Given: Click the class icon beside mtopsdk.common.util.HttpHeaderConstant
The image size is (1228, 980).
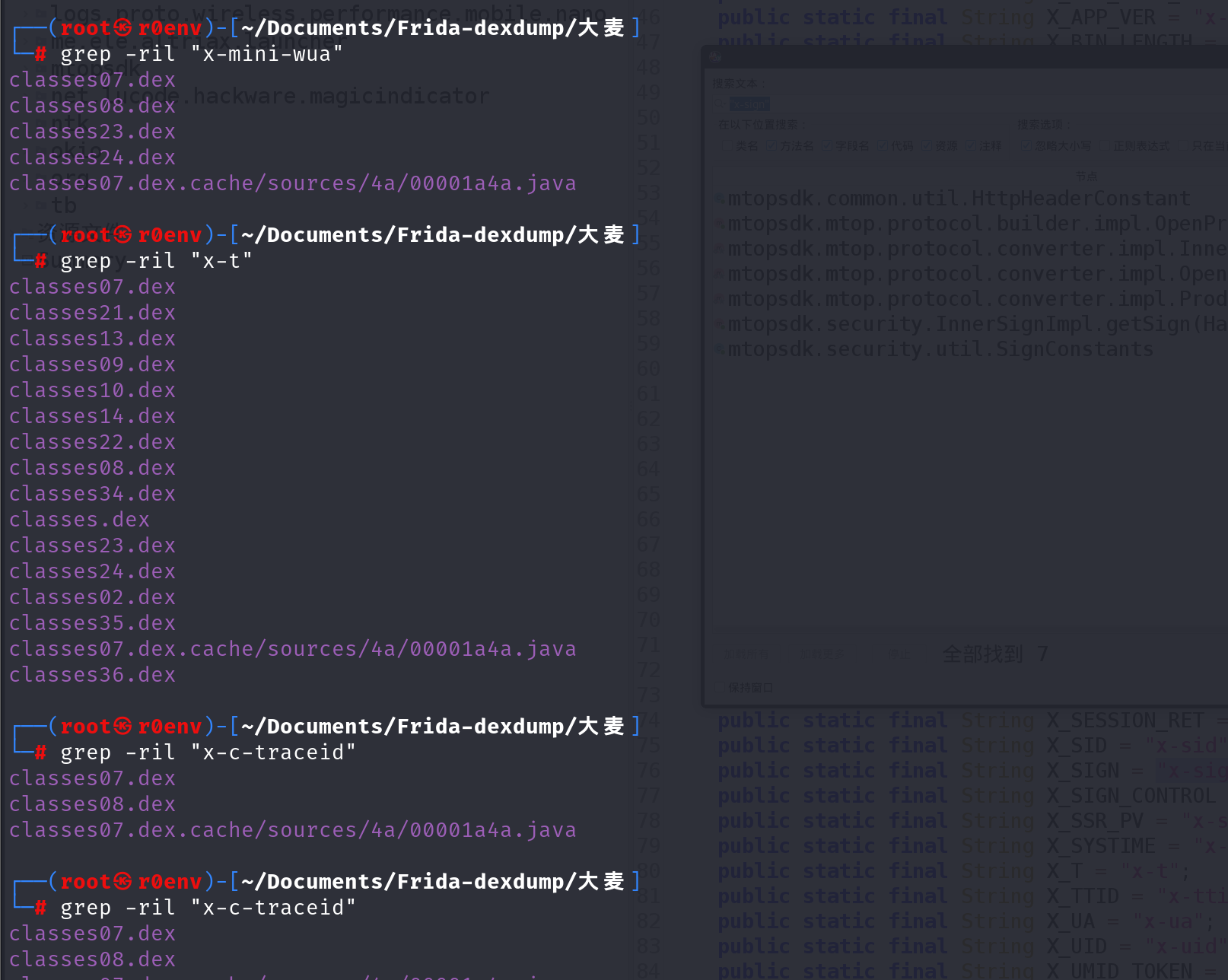Looking at the screenshot, I should (x=720, y=199).
